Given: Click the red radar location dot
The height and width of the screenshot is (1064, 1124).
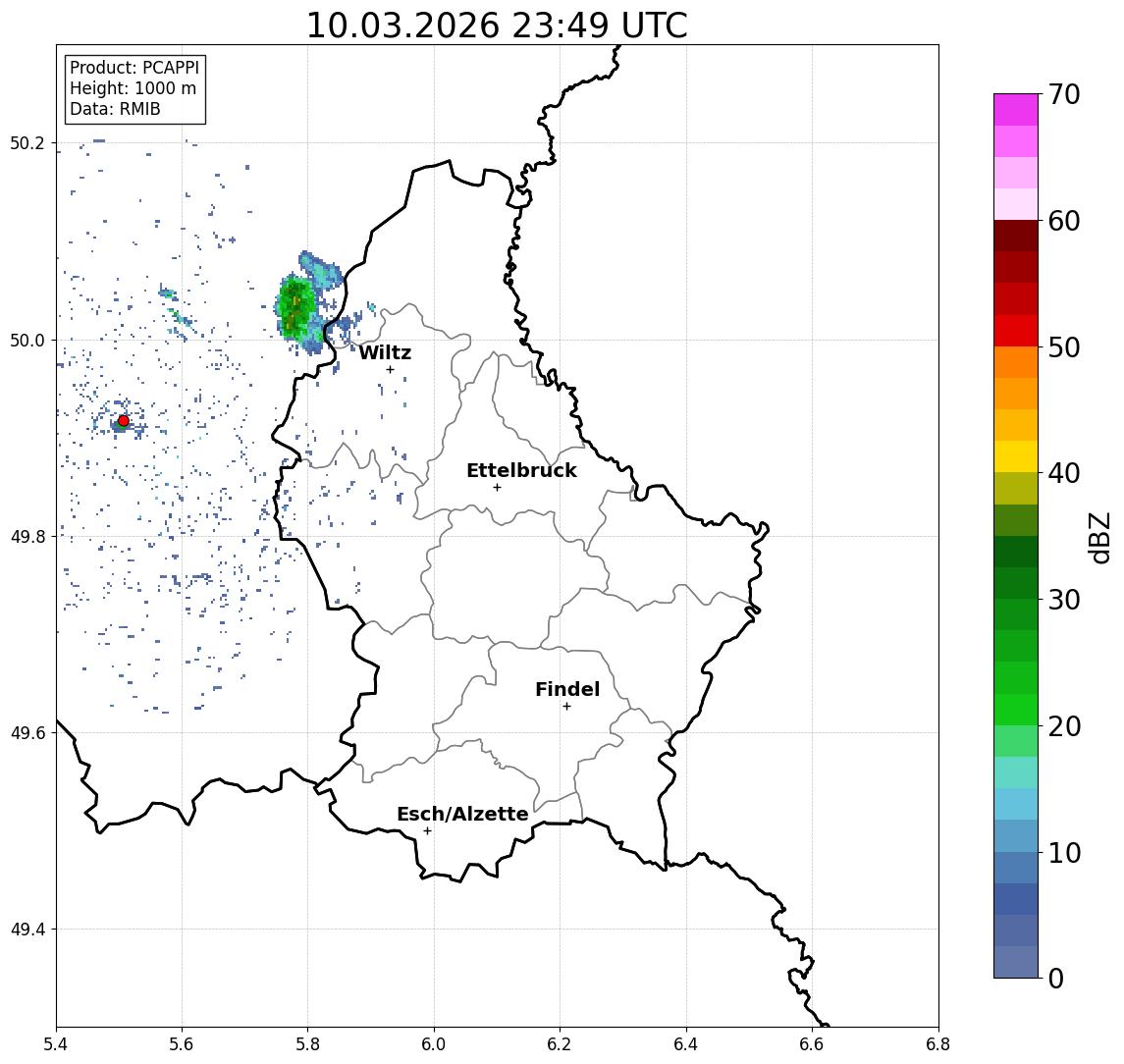Looking at the screenshot, I should click(x=124, y=421).
